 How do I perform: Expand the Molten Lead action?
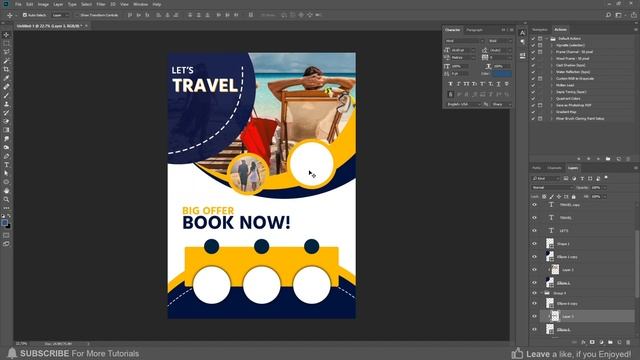[x=551, y=85]
